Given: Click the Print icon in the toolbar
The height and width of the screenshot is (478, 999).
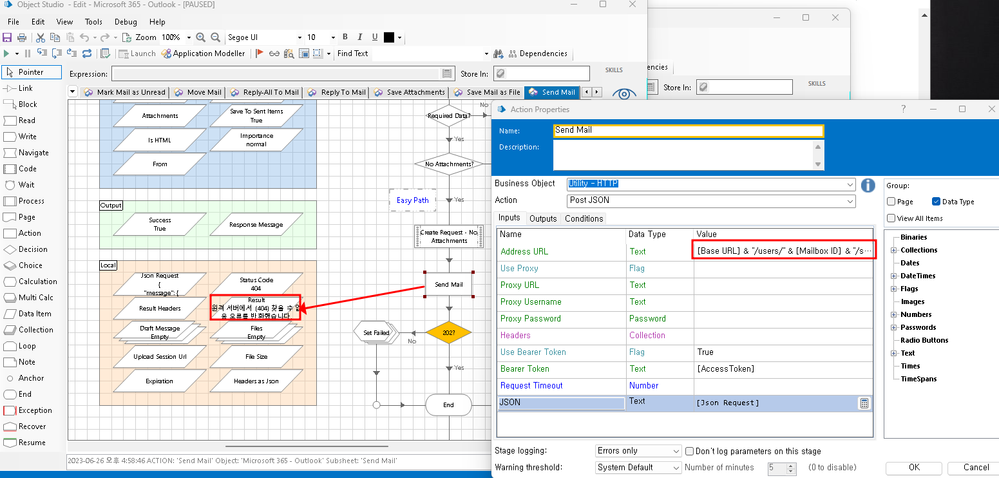Looking at the screenshot, I should click(x=23, y=37).
